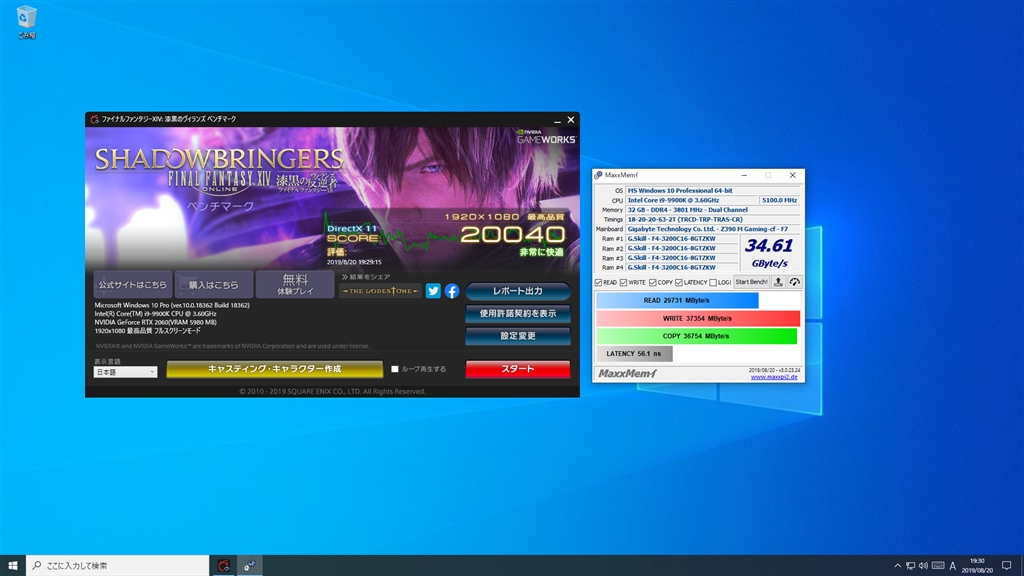This screenshot has width=1024, height=576.
Task: Open the Recycle Bin desktop icon
Action: (26, 22)
